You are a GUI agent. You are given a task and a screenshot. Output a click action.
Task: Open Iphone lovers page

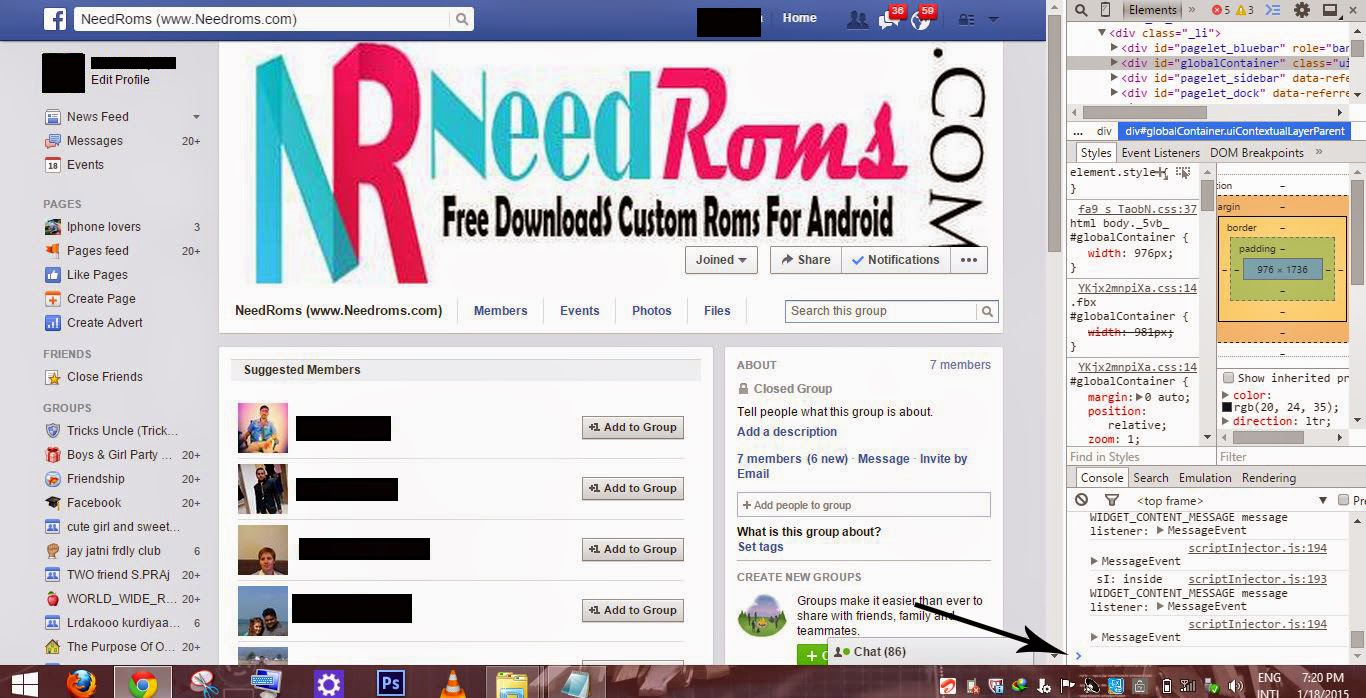(104, 227)
